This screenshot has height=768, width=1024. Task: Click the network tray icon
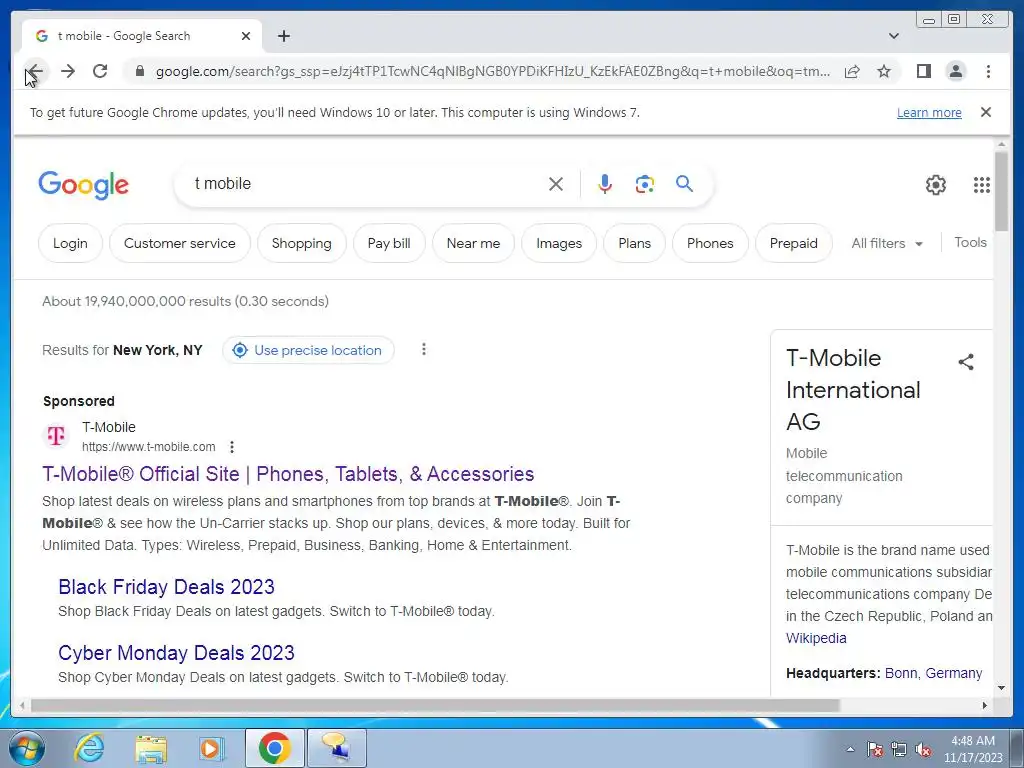point(899,750)
